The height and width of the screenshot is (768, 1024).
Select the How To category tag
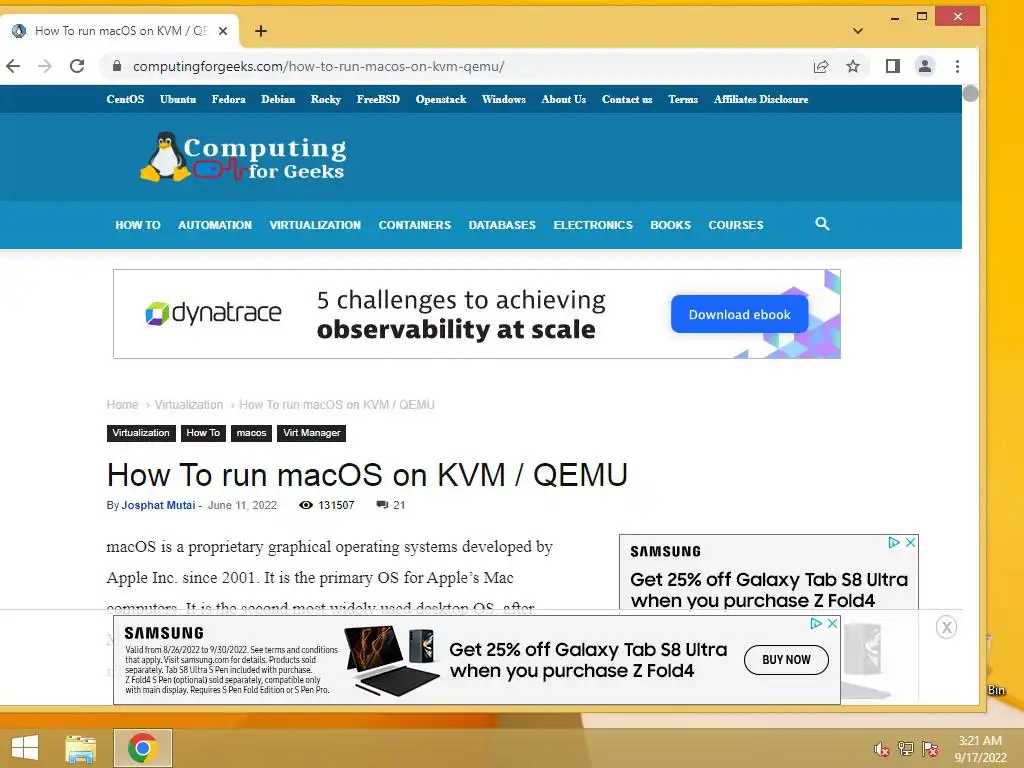tap(203, 433)
